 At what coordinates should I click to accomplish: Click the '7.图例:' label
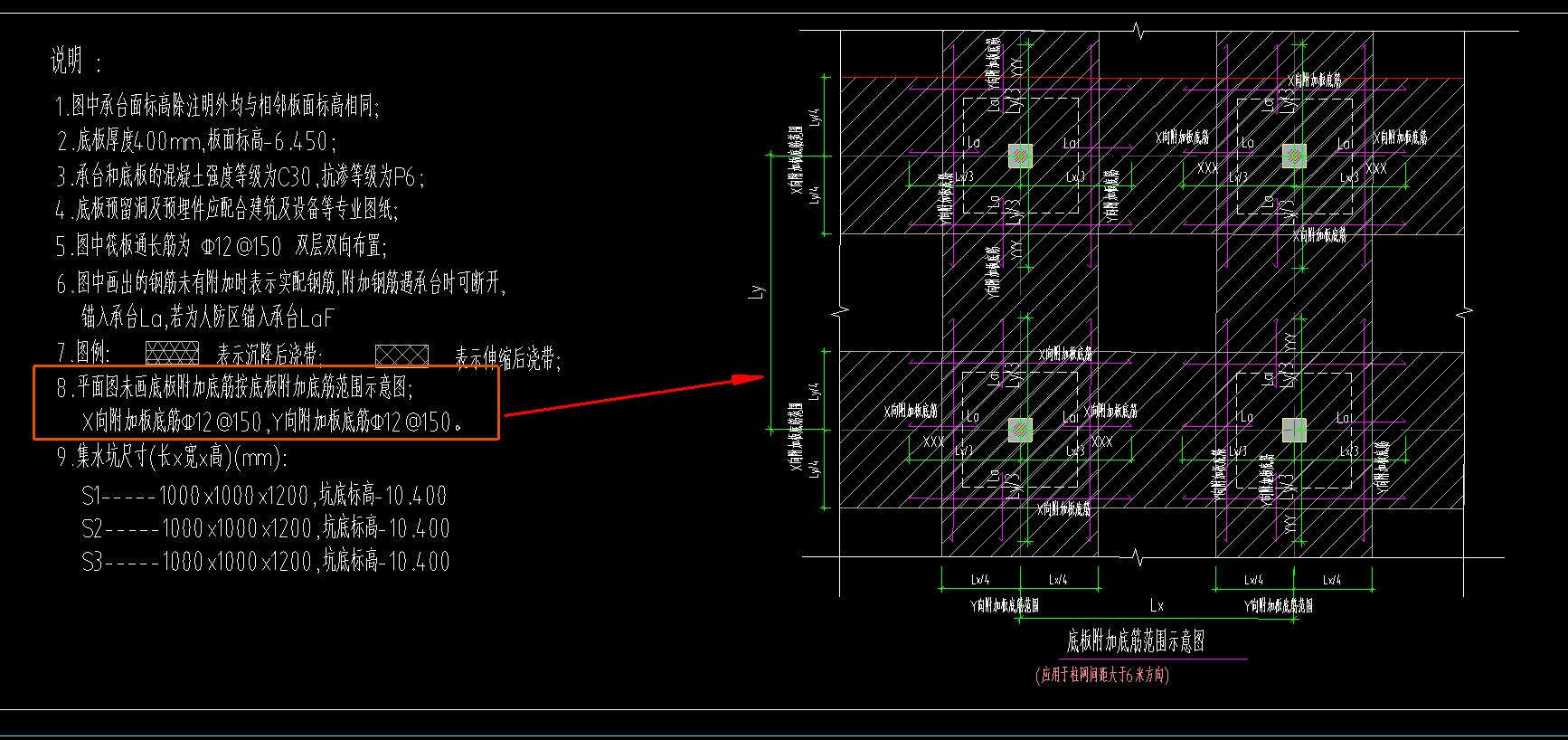(83, 353)
